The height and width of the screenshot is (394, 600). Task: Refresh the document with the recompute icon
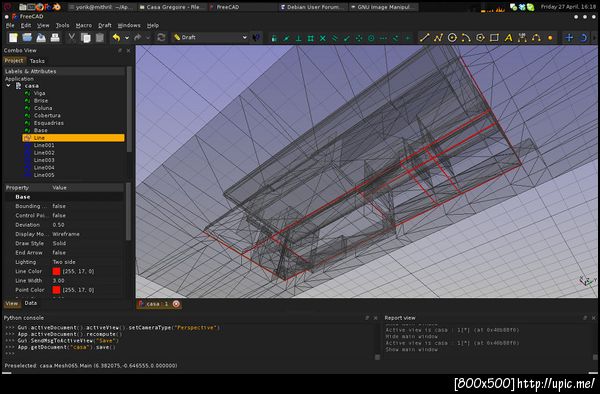[x=161, y=37]
